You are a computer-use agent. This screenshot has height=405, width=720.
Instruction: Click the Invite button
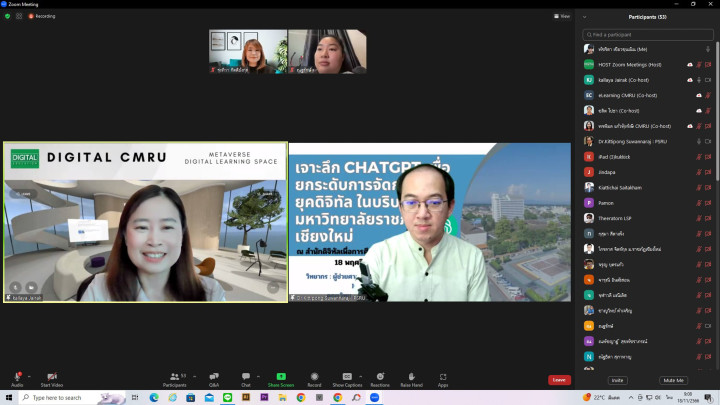pos(617,380)
